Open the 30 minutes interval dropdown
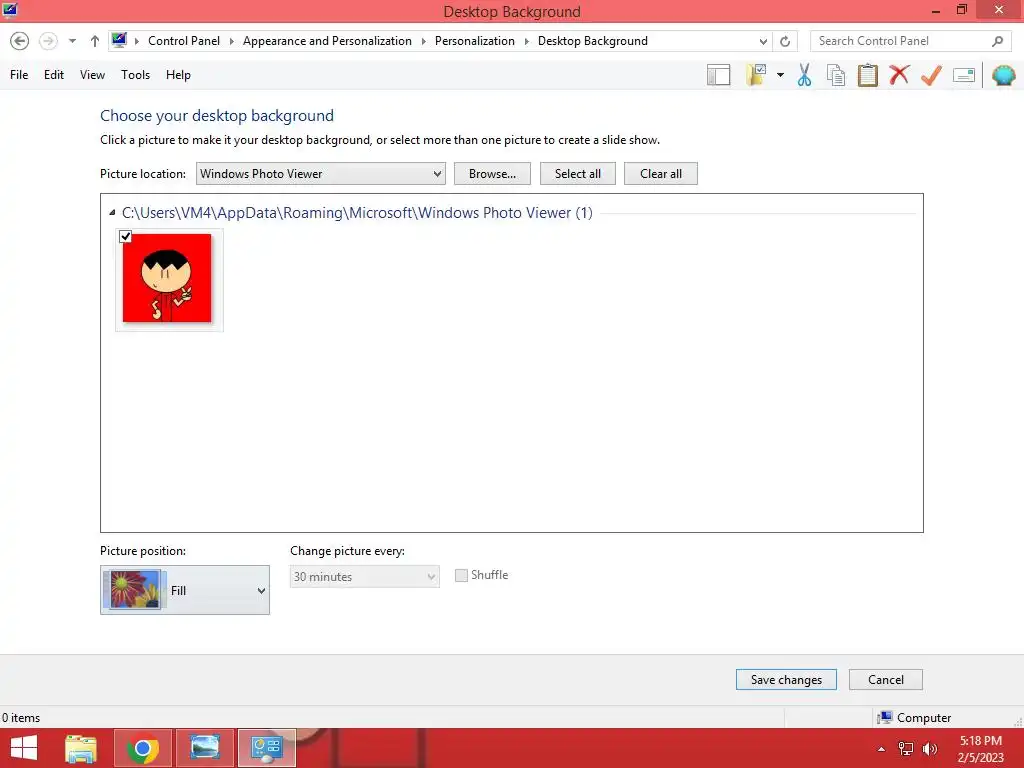1024x768 pixels. [364, 577]
